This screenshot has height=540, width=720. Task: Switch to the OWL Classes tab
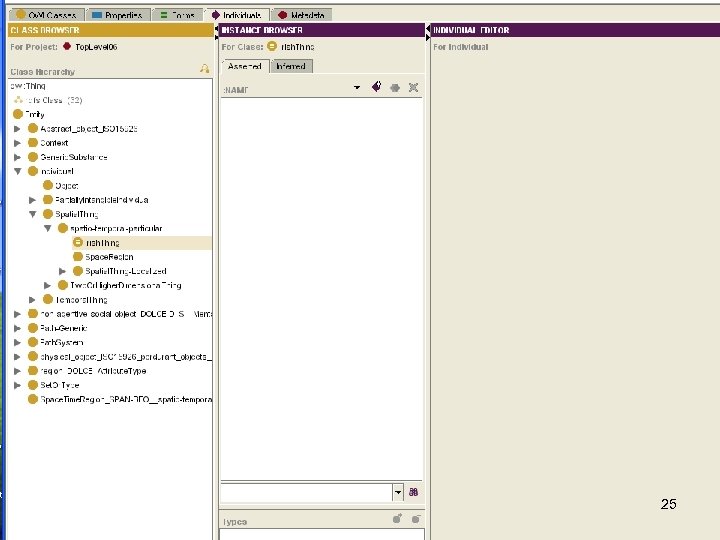(46, 15)
